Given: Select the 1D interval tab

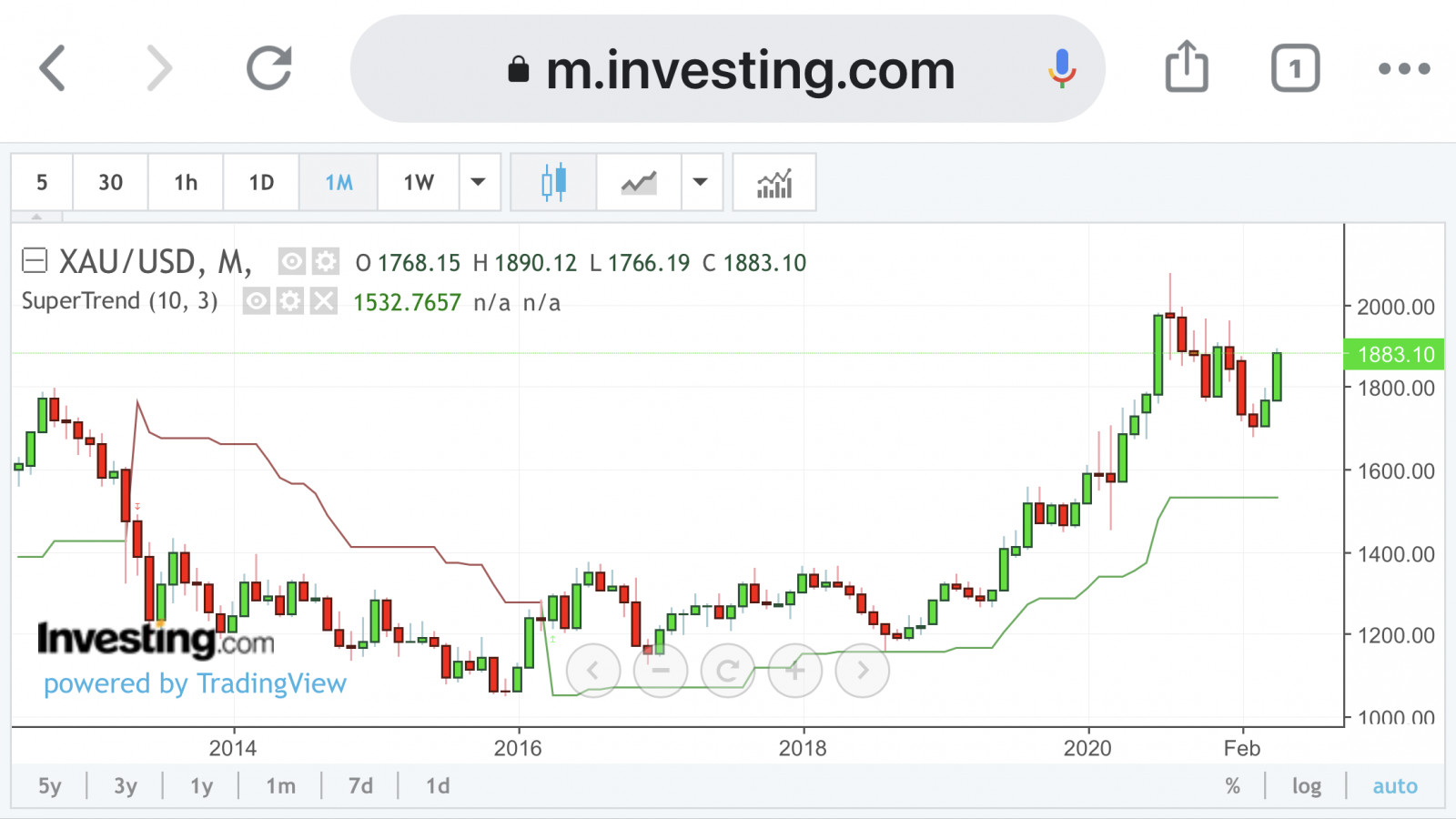Looking at the screenshot, I should [x=261, y=182].
